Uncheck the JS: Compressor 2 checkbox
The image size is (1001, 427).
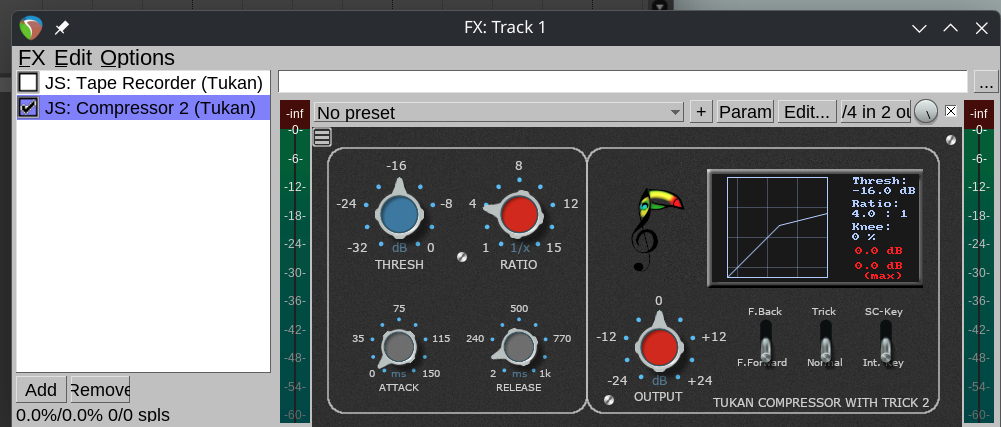click(x=29, y=108)
